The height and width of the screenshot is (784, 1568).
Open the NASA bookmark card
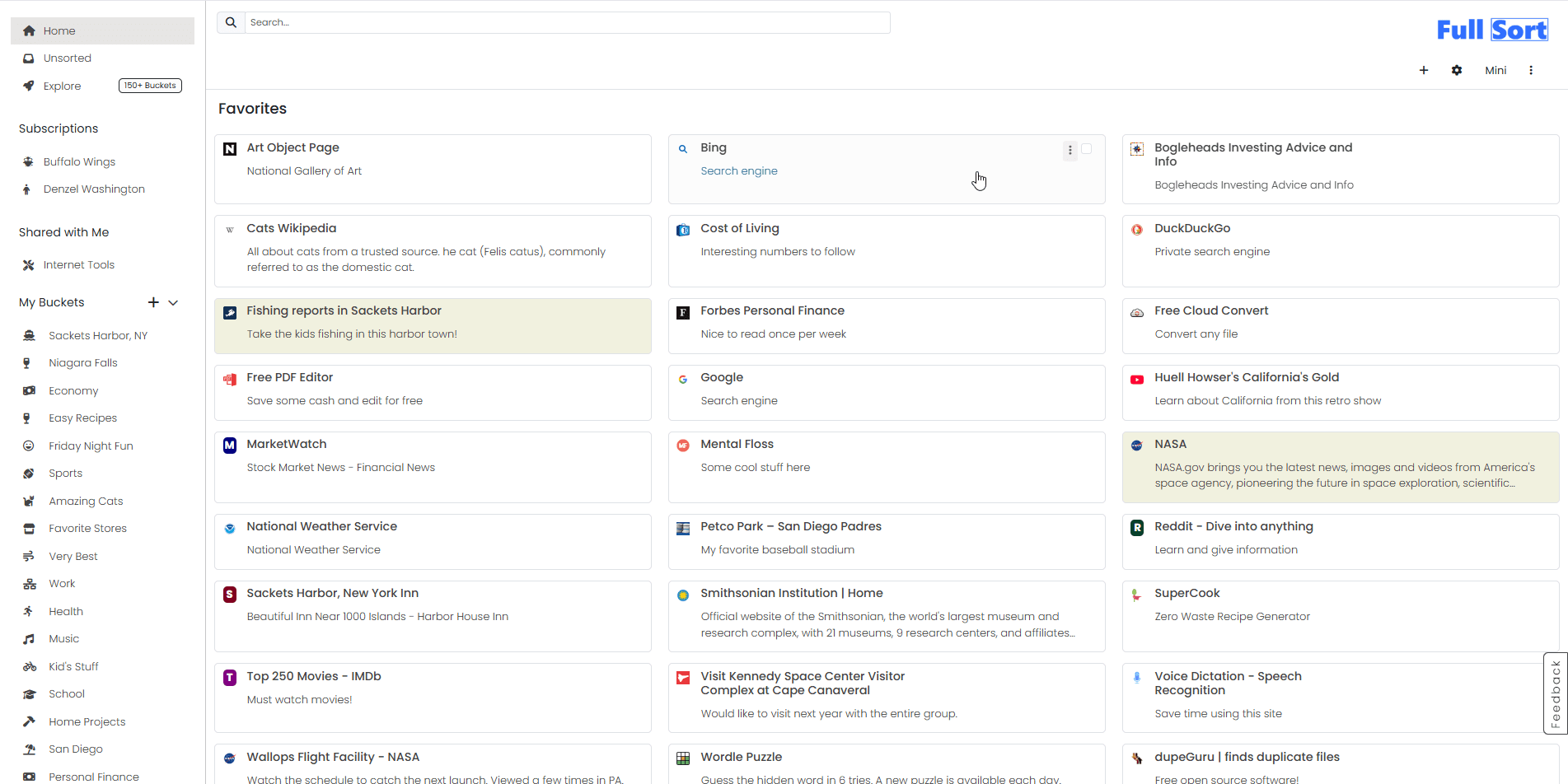1340,467
